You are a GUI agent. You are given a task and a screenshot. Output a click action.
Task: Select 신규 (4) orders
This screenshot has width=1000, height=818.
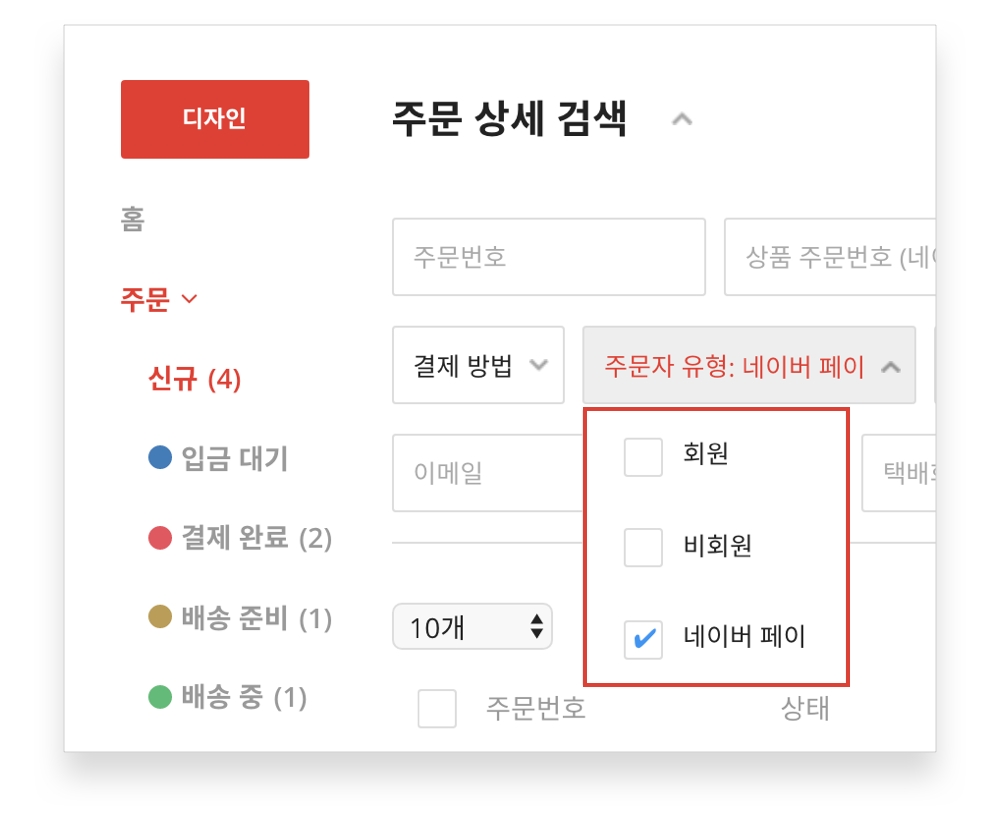click(x=195, y=380)
